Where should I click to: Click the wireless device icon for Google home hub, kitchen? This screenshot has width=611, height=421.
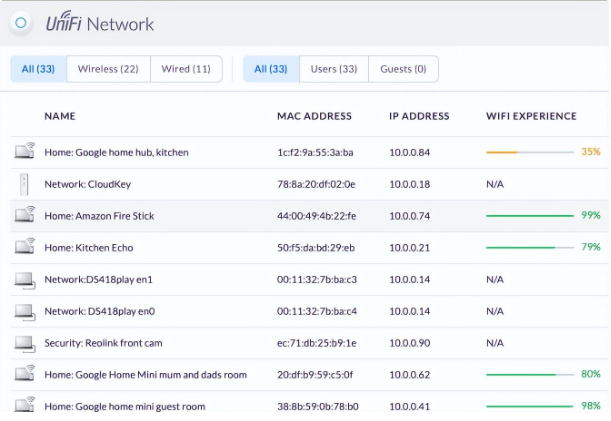[25, 150]
